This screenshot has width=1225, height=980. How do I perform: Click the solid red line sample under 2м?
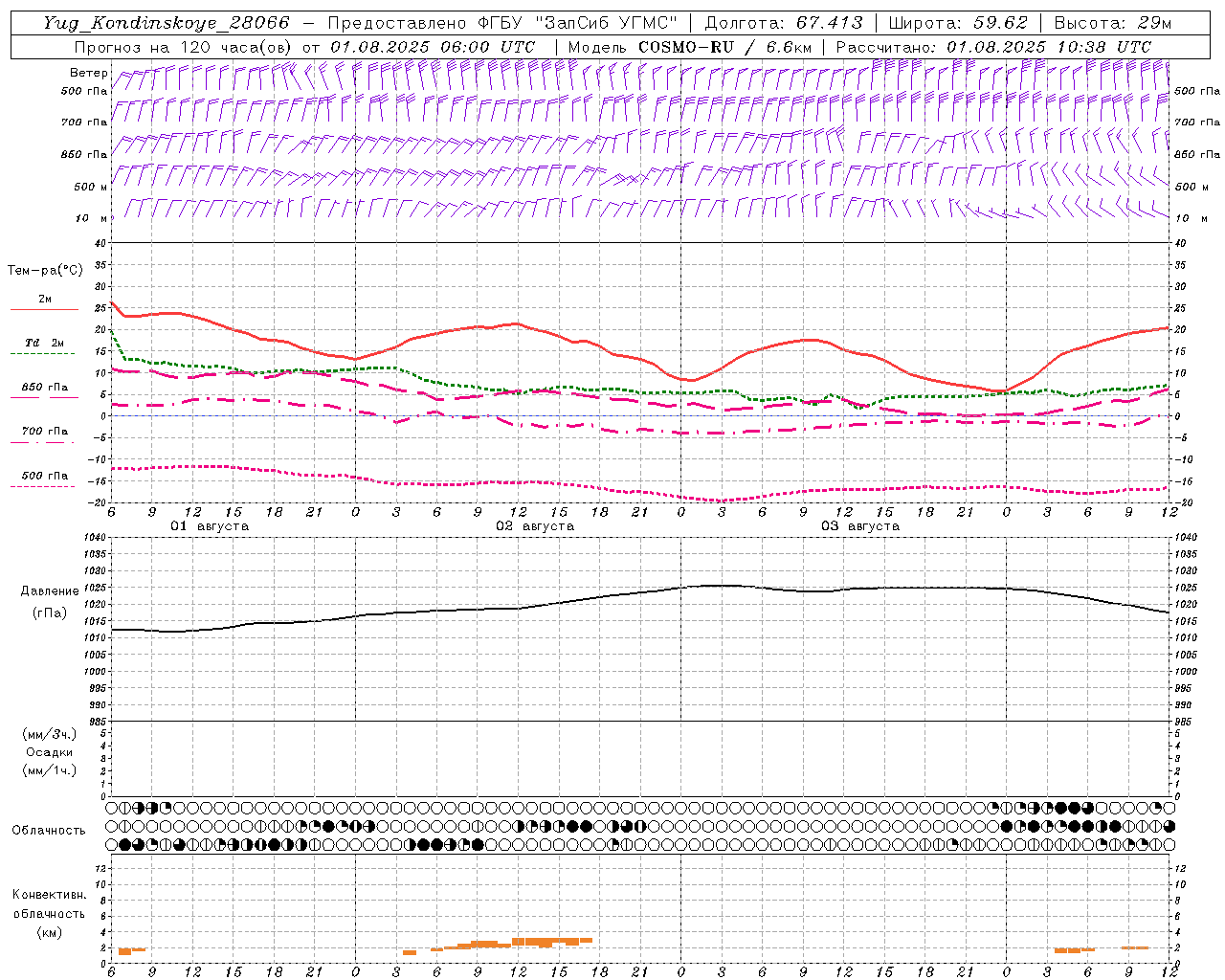click(44, 309)
